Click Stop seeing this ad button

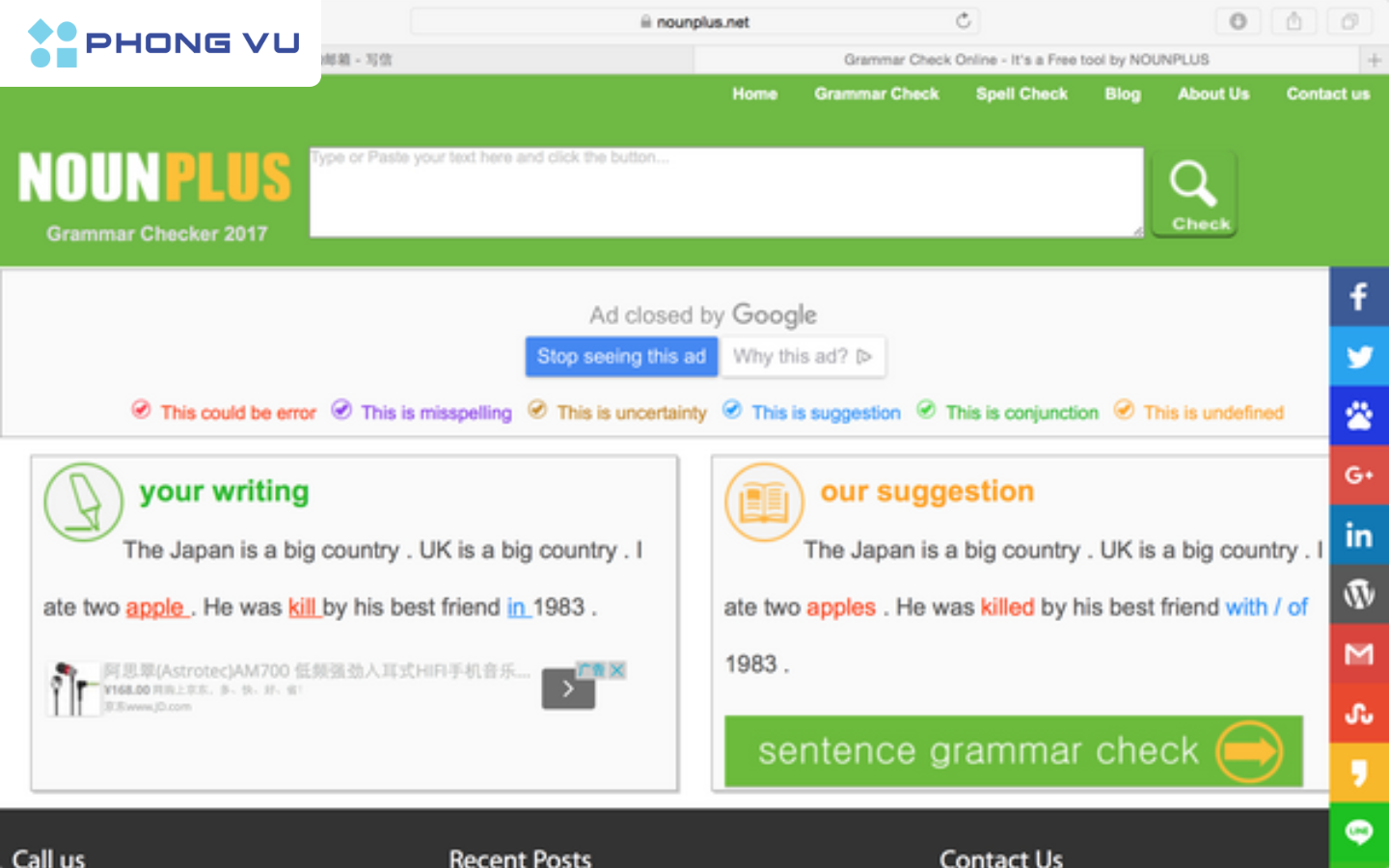(621, 357)
